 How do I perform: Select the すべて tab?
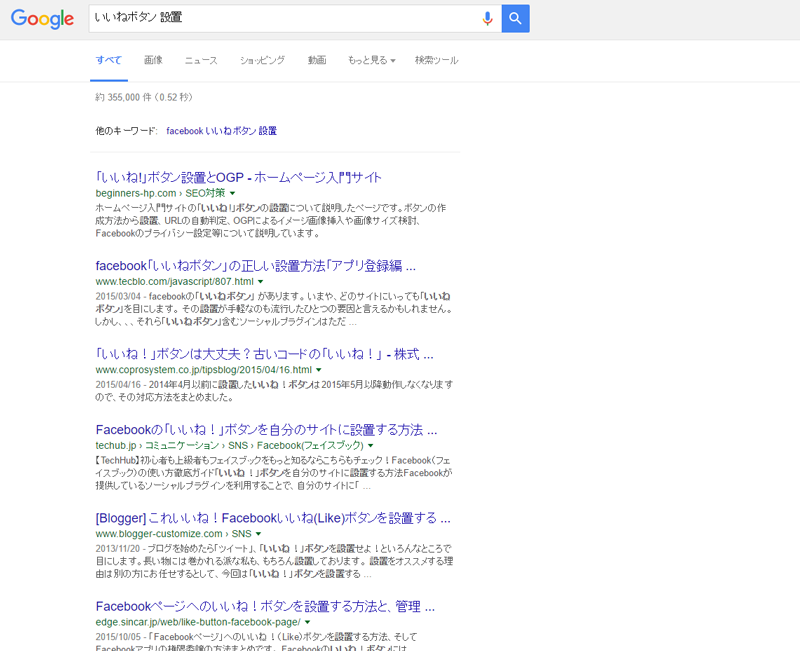click(x=109, y=60)
